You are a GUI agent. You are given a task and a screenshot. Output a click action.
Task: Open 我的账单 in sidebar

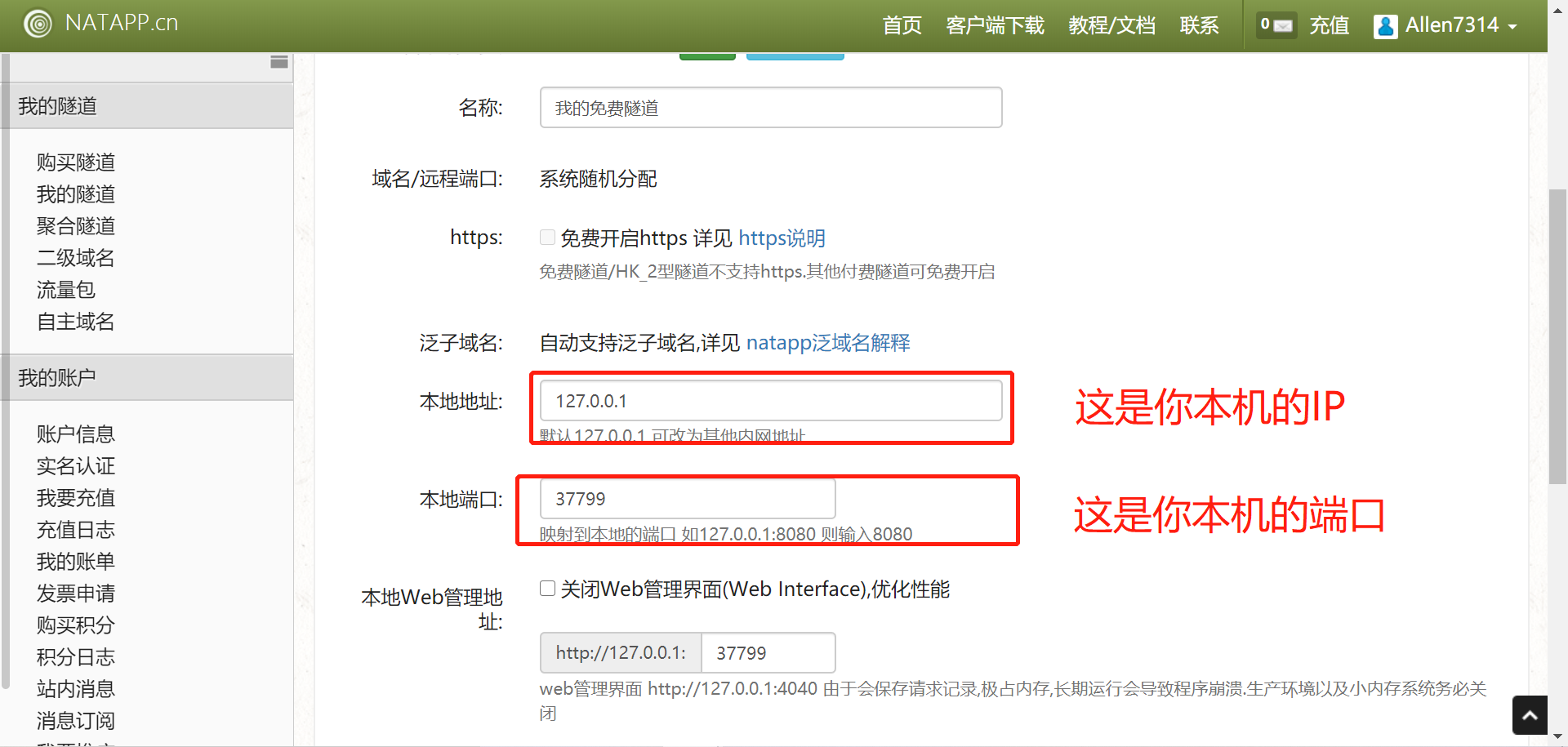coord(76,562)
